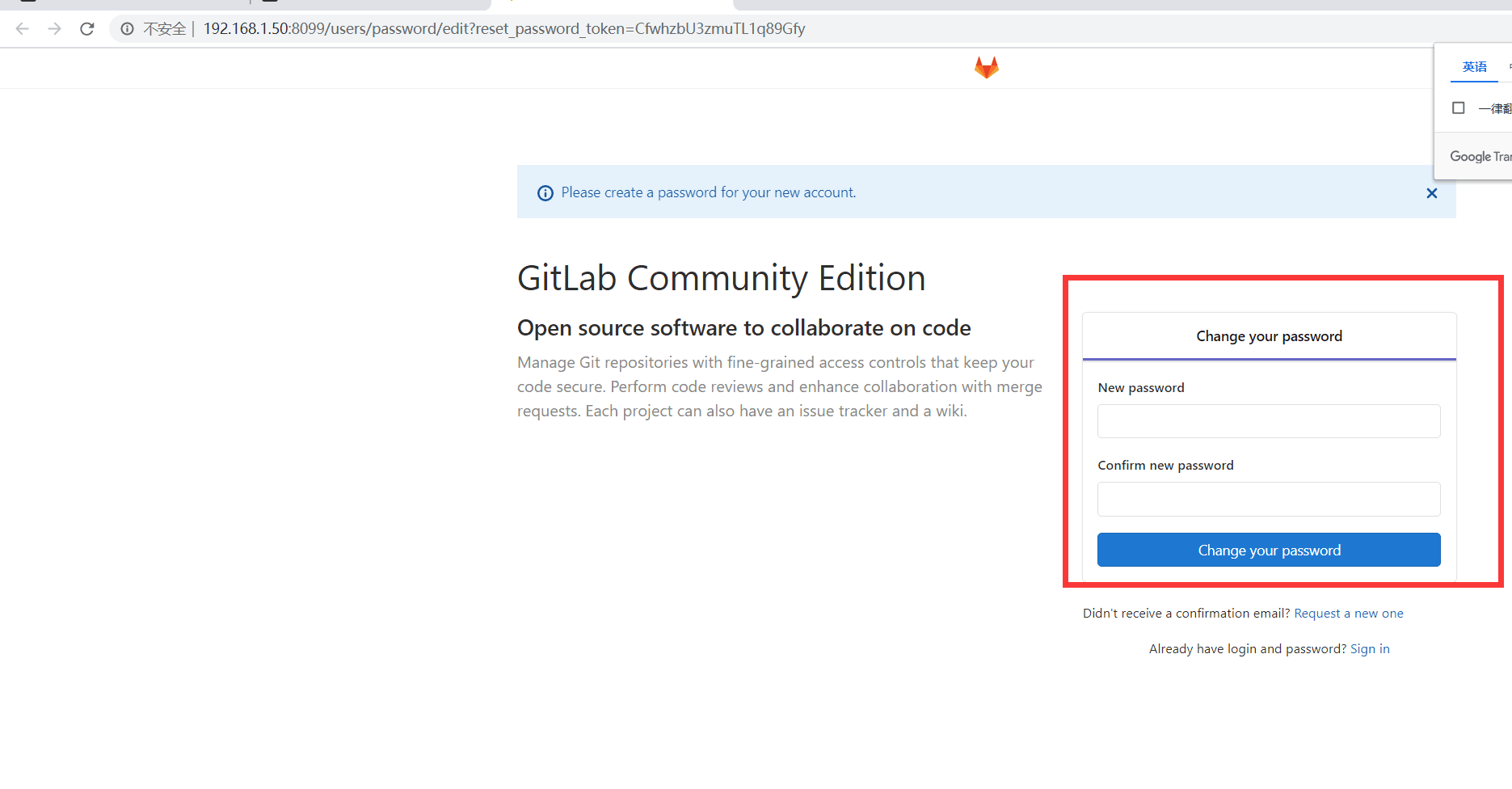Open the Request a new one link
Viewport: 1512px width, 789px height.
click(x=1349, y=613)
